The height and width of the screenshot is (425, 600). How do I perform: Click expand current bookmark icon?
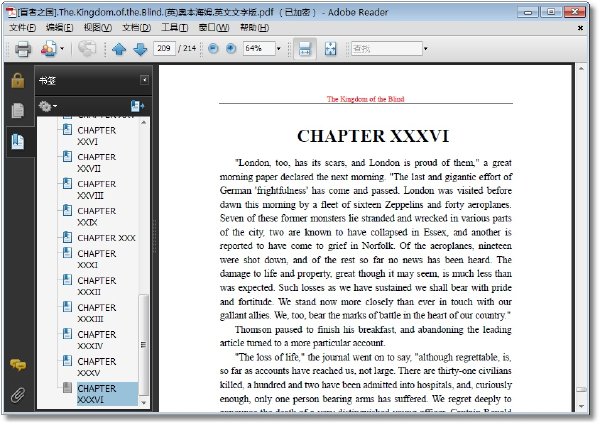coord(137,106)
